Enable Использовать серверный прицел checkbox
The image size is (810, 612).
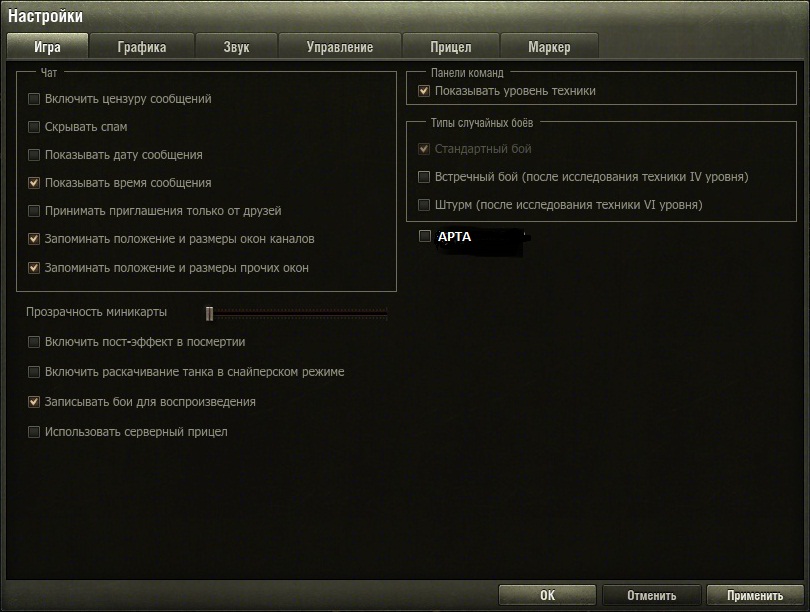pyautogui.click(x=34, y=432)
